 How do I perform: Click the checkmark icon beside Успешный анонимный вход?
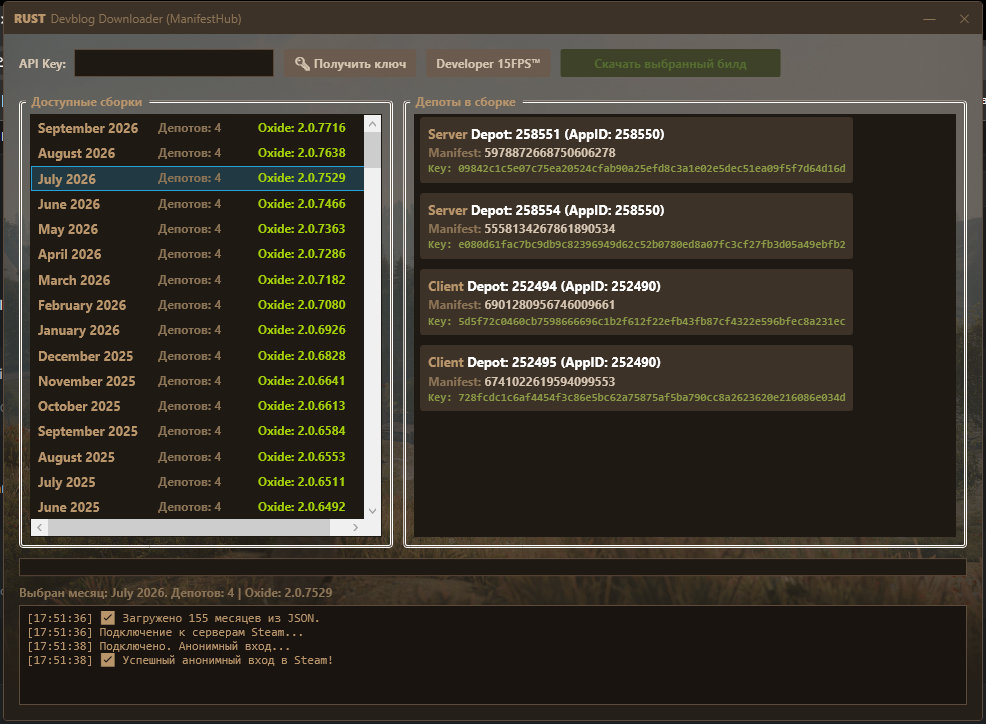coord(108,660)
